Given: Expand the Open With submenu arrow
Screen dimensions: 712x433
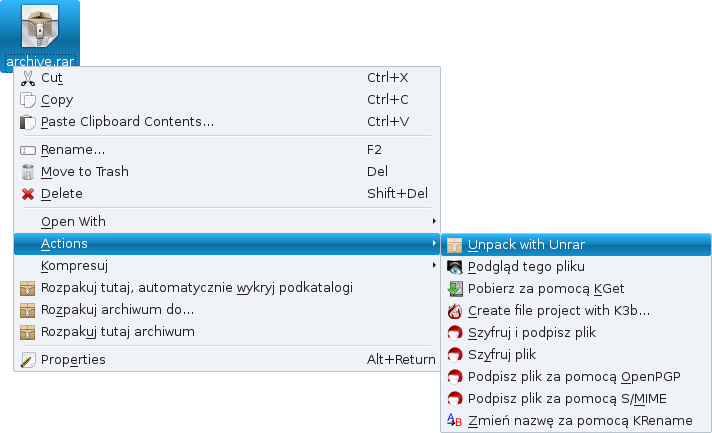Looking at the screenshot, I should [x=434, y=221].
